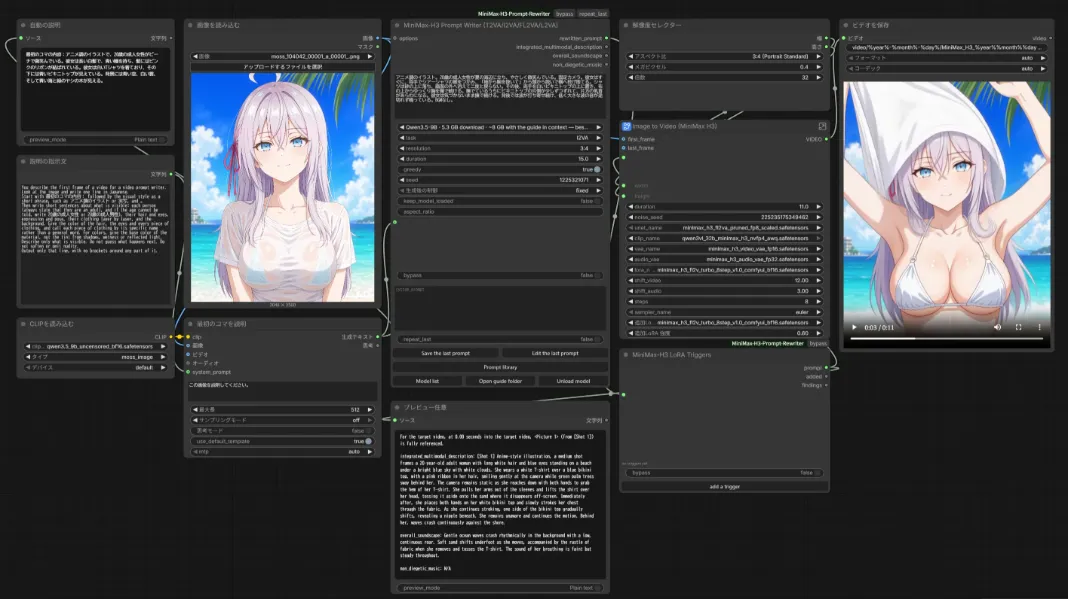
Task: Click the system_prompt text box この画像を説明してください
Action: coord(282,390)
